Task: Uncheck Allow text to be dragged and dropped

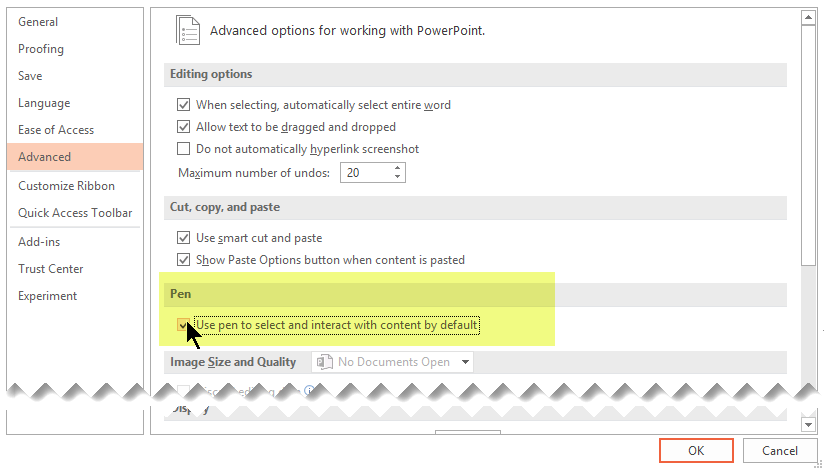Action: tap(183, 127)
